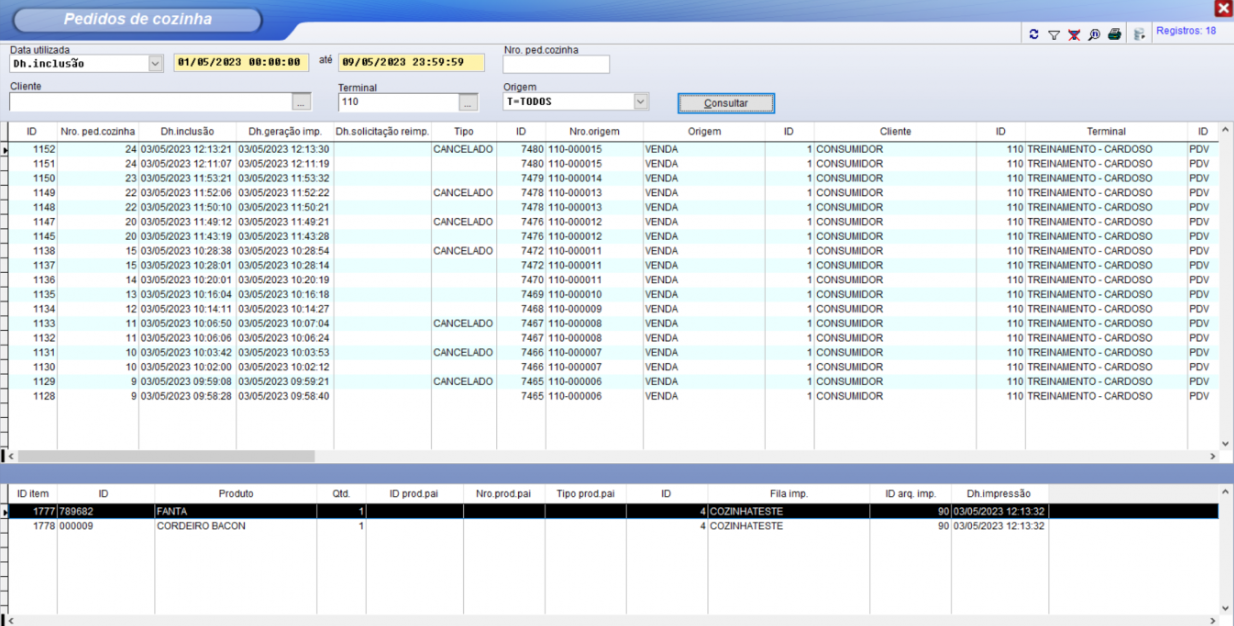Screen dimensions: 1234x626
Task: Expand the Origem combo box
Action: click(x=641, y=101)
